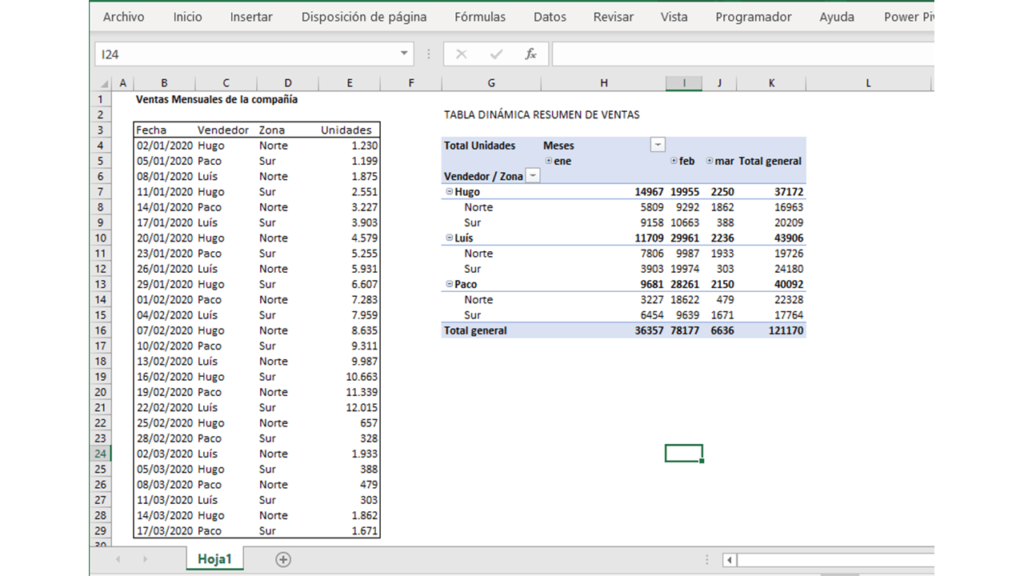Switch to the Fórmulas ribbon tab
Screen dimensions: 1024x576
click(x=479, y=16)
